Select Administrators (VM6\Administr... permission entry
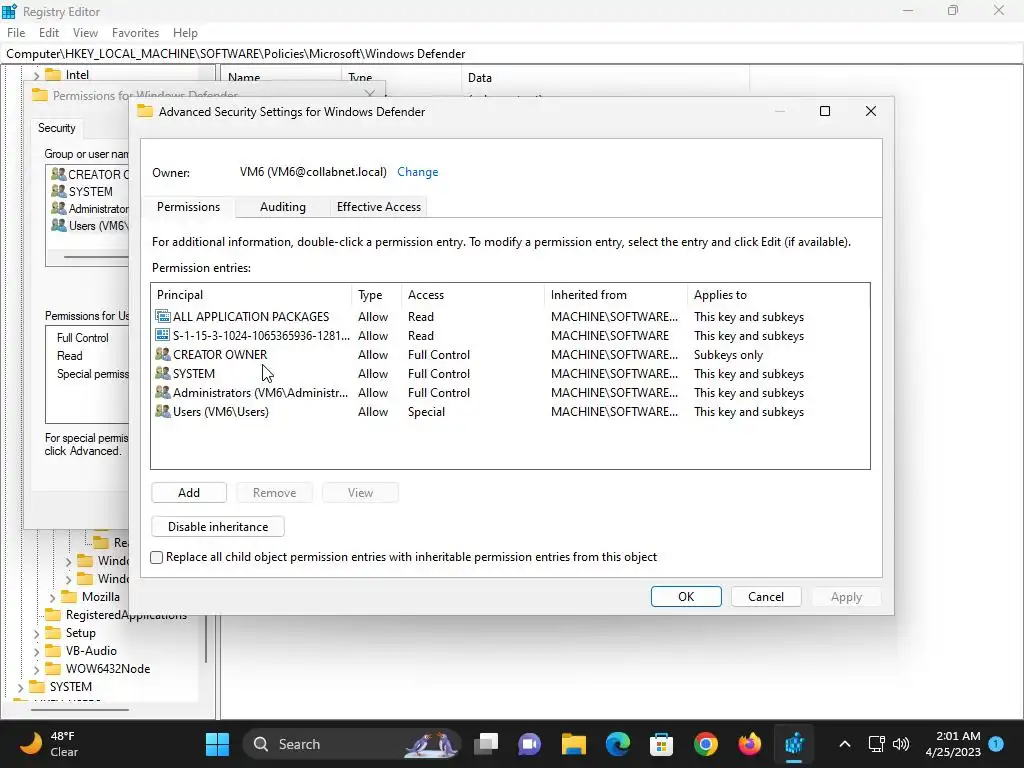The height and width of the screenshot is (768, 1024). [x=510, y=392]
